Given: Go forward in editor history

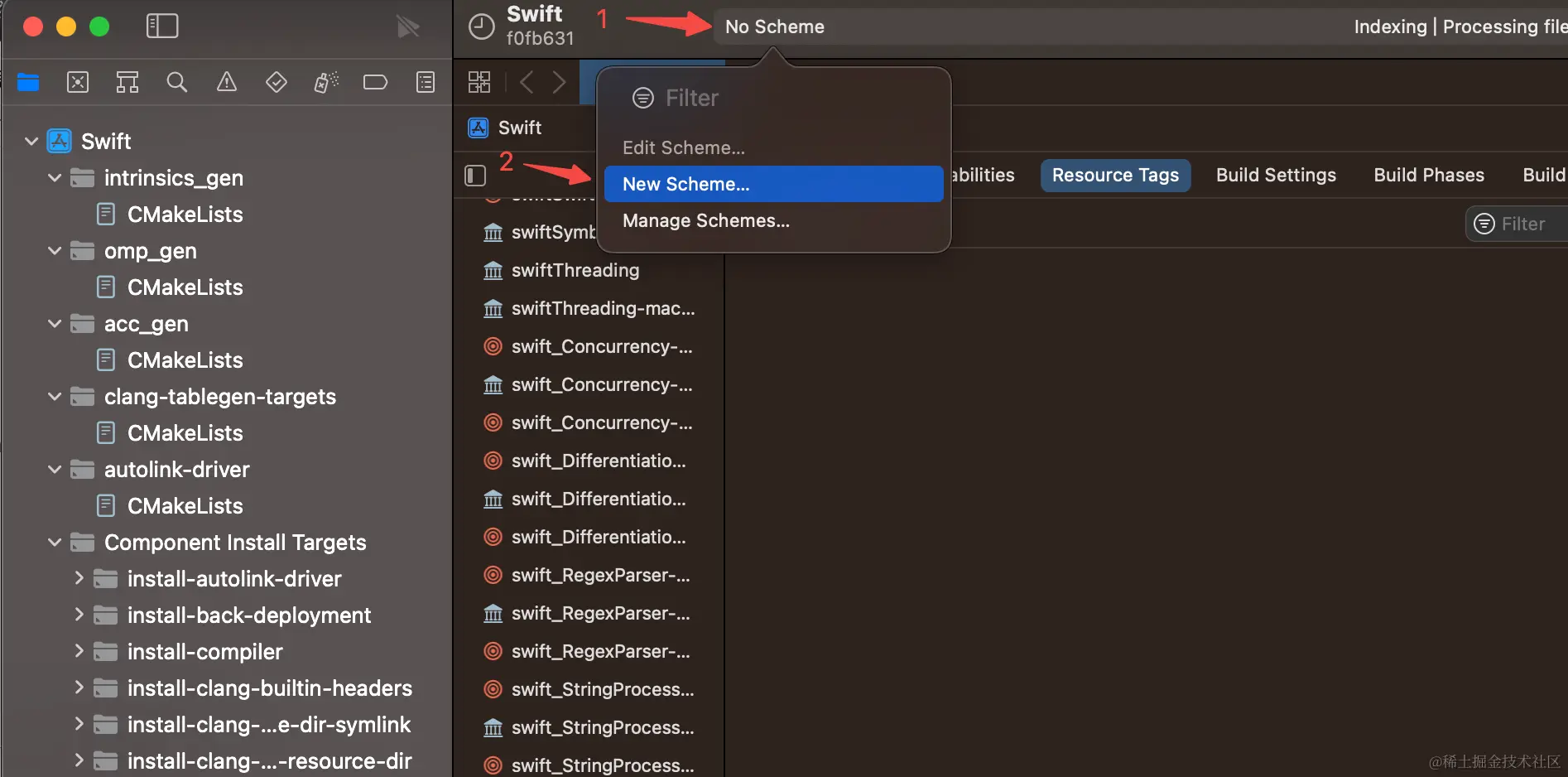Looking at the screenshot, I should pyautogui.click(x=560, y=82).
